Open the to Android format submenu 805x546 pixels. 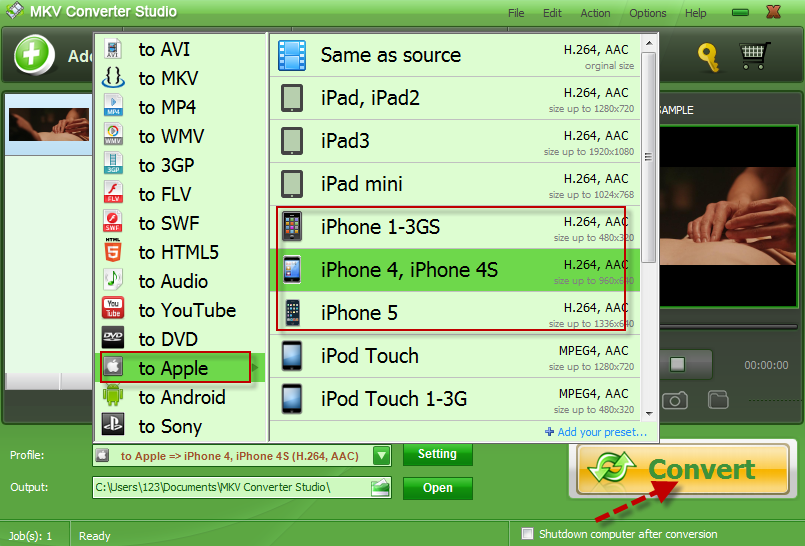coord(181,397)
